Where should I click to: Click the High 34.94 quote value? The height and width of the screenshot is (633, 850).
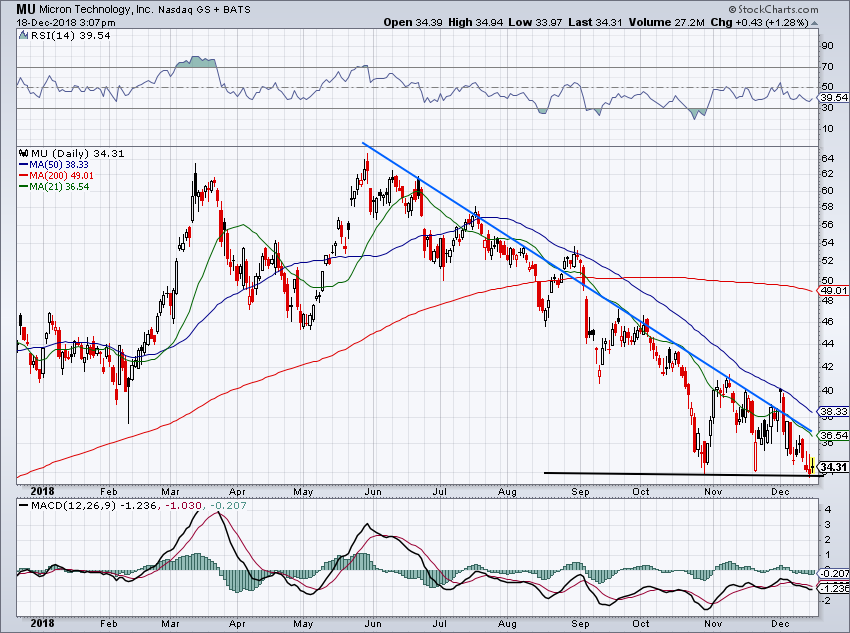[475, 22]
